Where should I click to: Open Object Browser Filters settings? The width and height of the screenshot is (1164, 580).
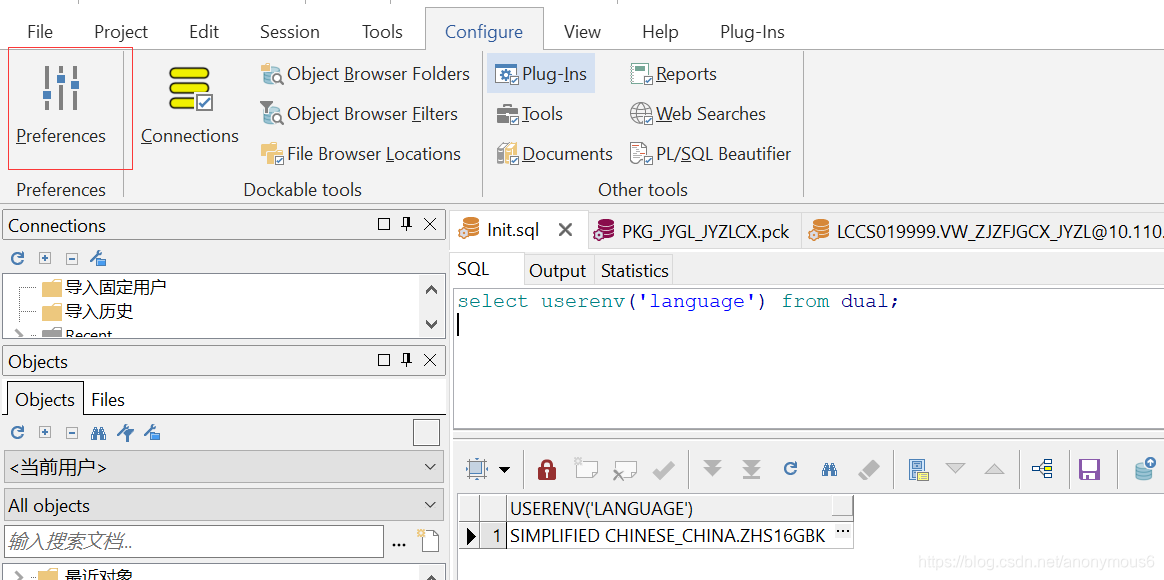[x=359, y=114]
